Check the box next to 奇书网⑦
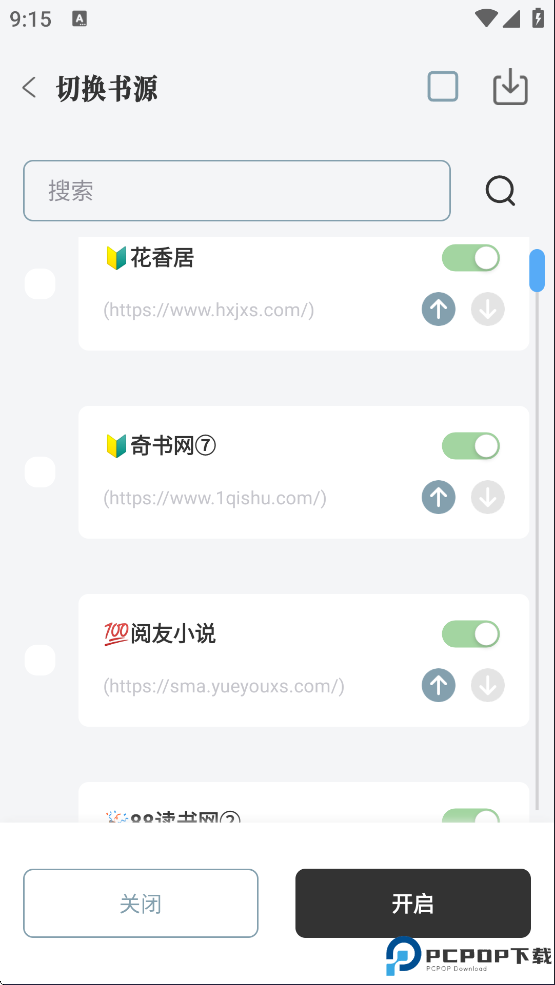The width and height of the screenshot is (555, 985). 40,472
